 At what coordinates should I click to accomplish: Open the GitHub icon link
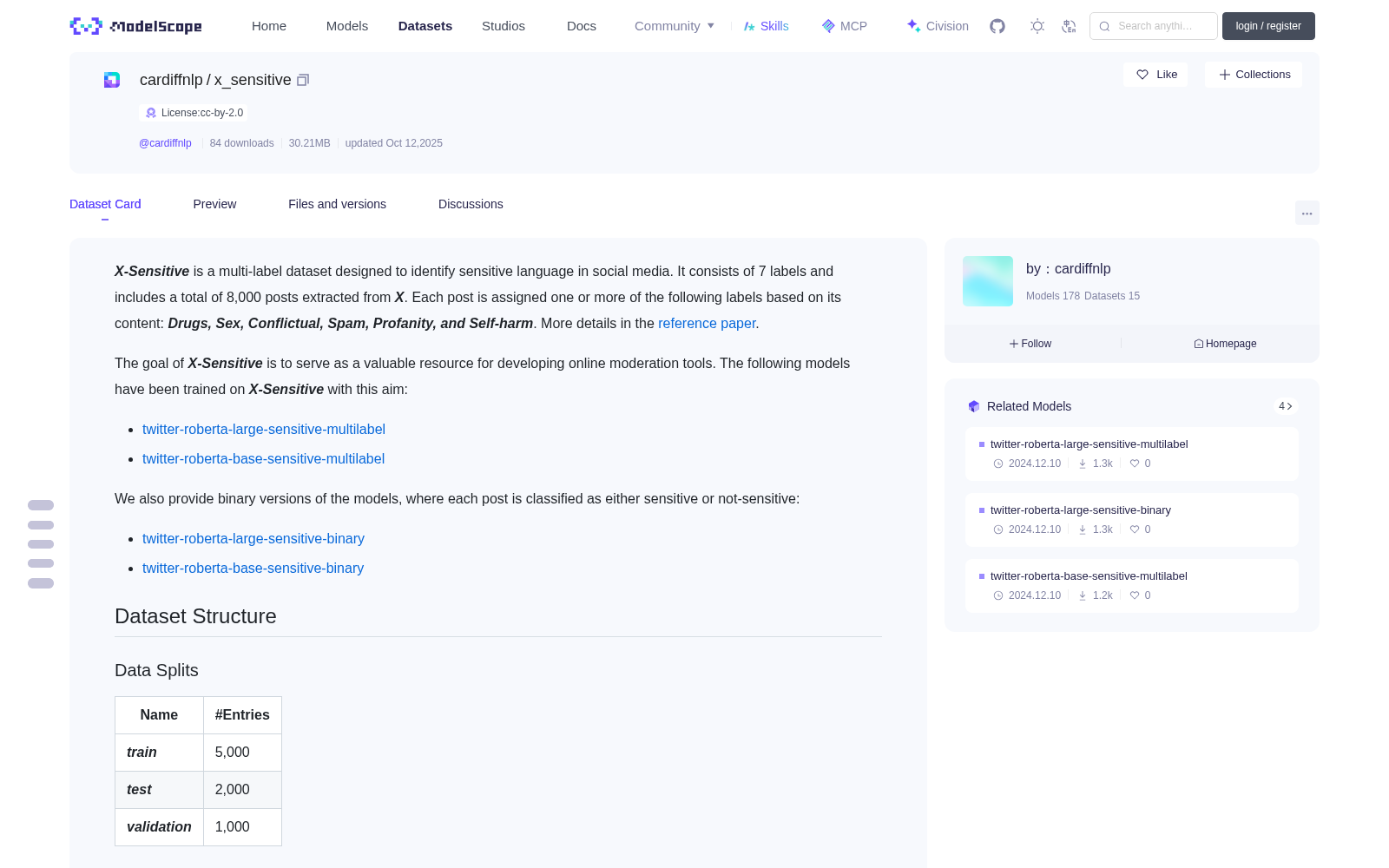click(x=997, y=26)
